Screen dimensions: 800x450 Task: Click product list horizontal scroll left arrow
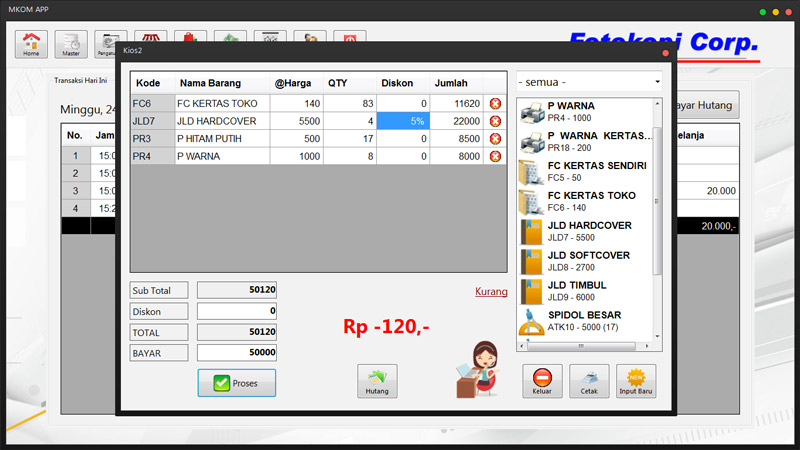[x=521, y=346]
